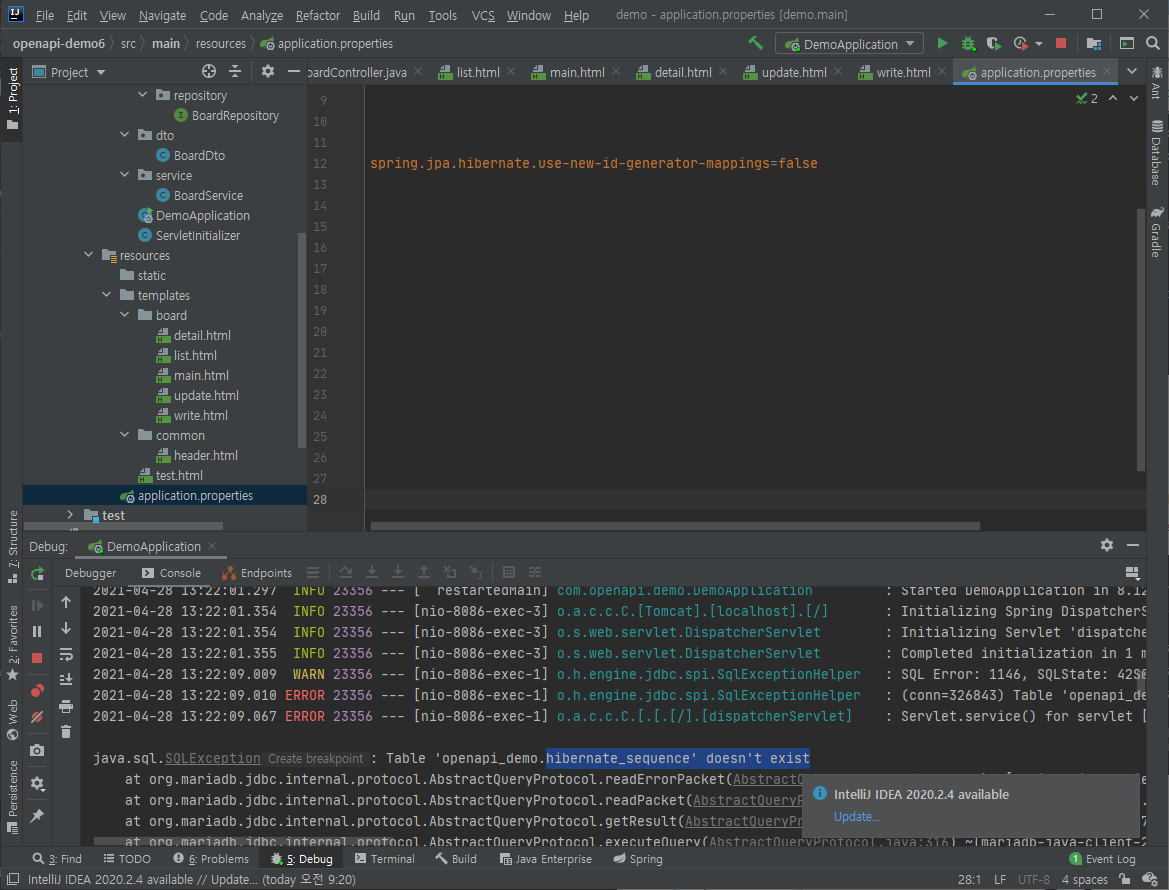1169x890 pixels.
Task: Collapse the templates folder
Action: pyautogui.click(x=107, y=295)
